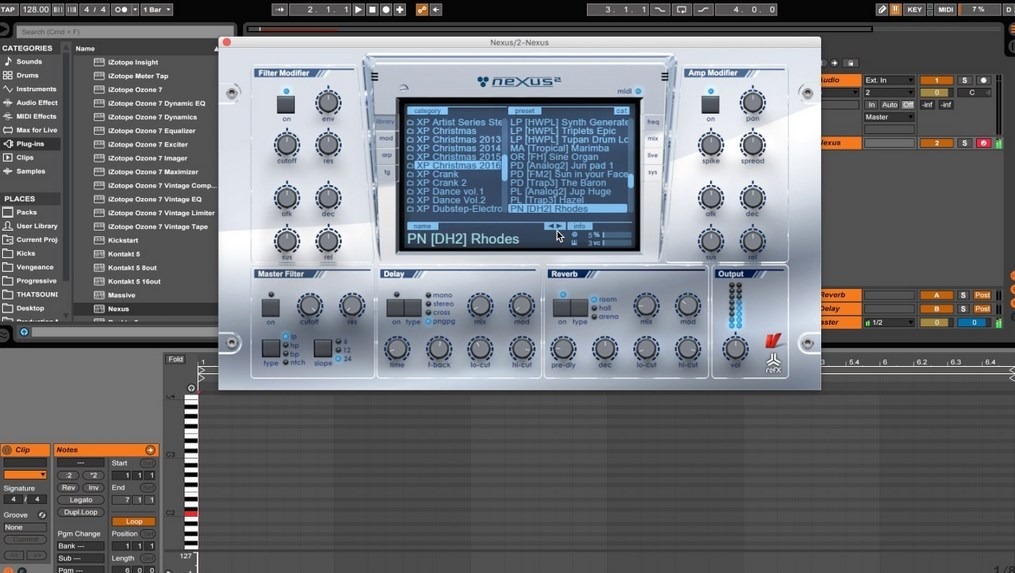Arm the transport Record button
This screenshot has width=1015, height=573.
point(386,10)
